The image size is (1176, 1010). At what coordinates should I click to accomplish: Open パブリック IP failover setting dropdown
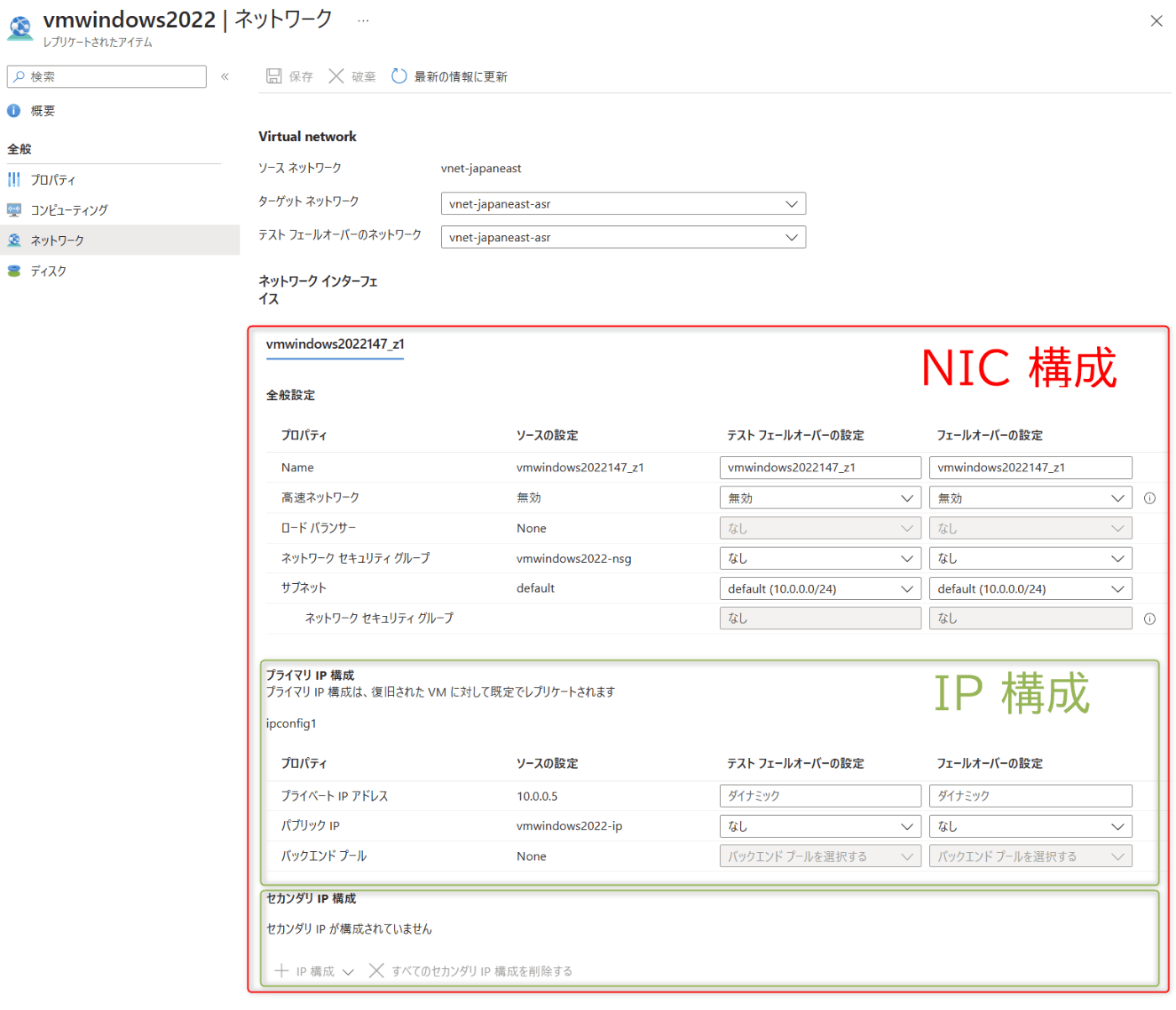1031,827
